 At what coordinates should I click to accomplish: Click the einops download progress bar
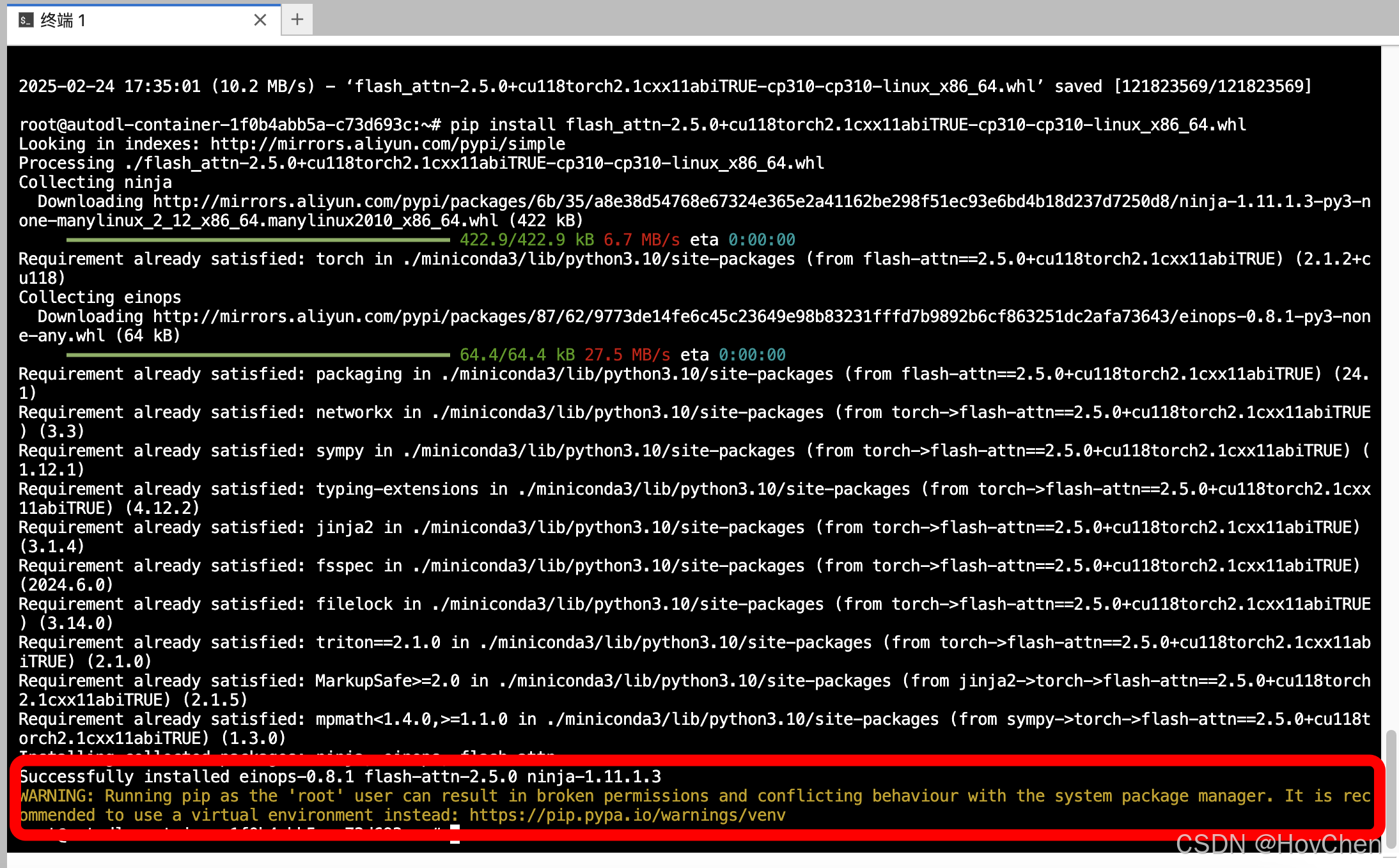[258, 355]
